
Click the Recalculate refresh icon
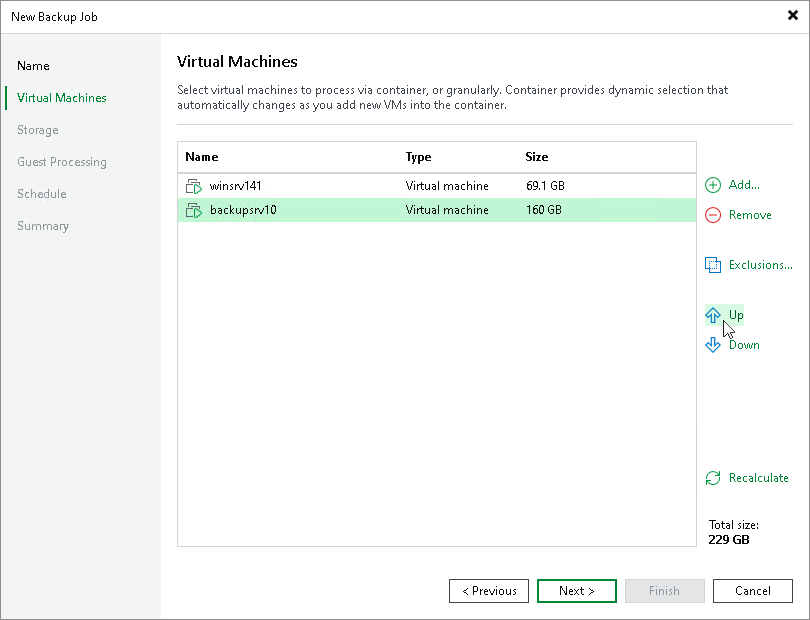pos(713,478)
